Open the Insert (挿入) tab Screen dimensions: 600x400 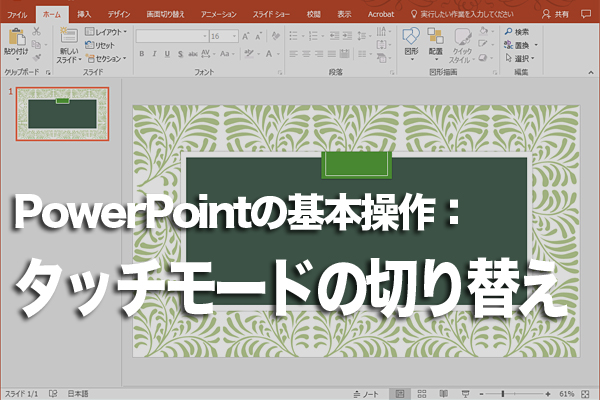tap(84, 15)
